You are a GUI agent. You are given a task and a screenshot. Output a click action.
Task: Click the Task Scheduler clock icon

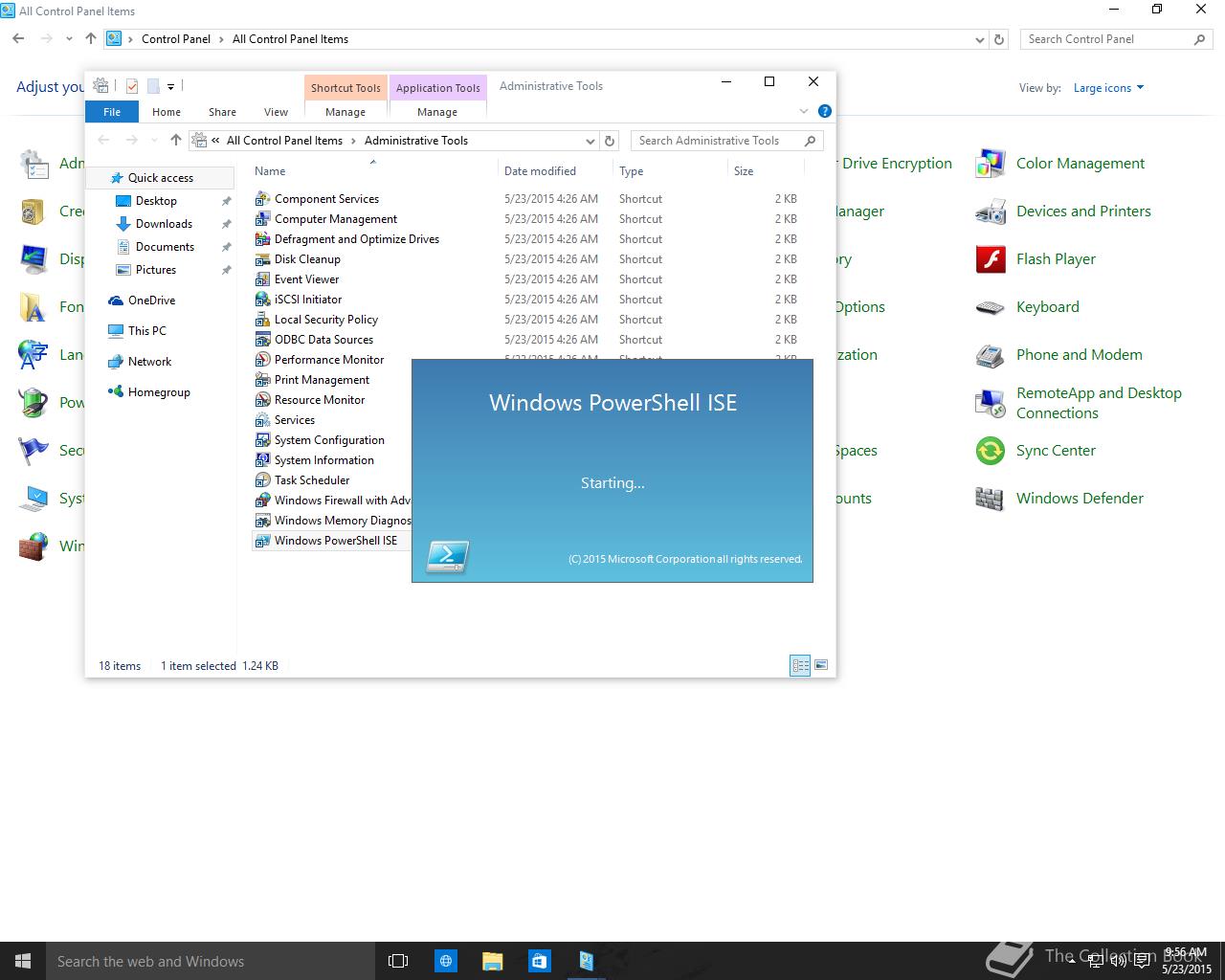(262, 480)
